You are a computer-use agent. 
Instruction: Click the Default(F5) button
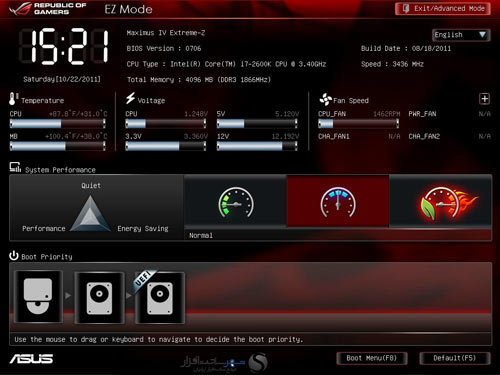click(455, 358)
